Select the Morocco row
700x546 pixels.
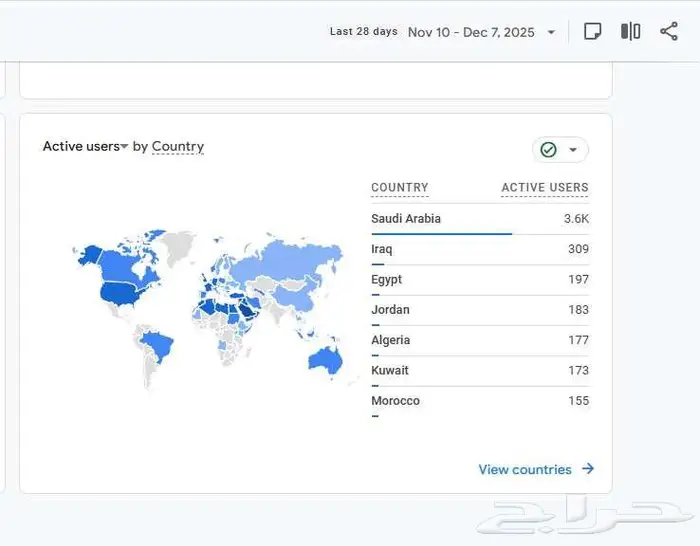click(x=395, y=401)
